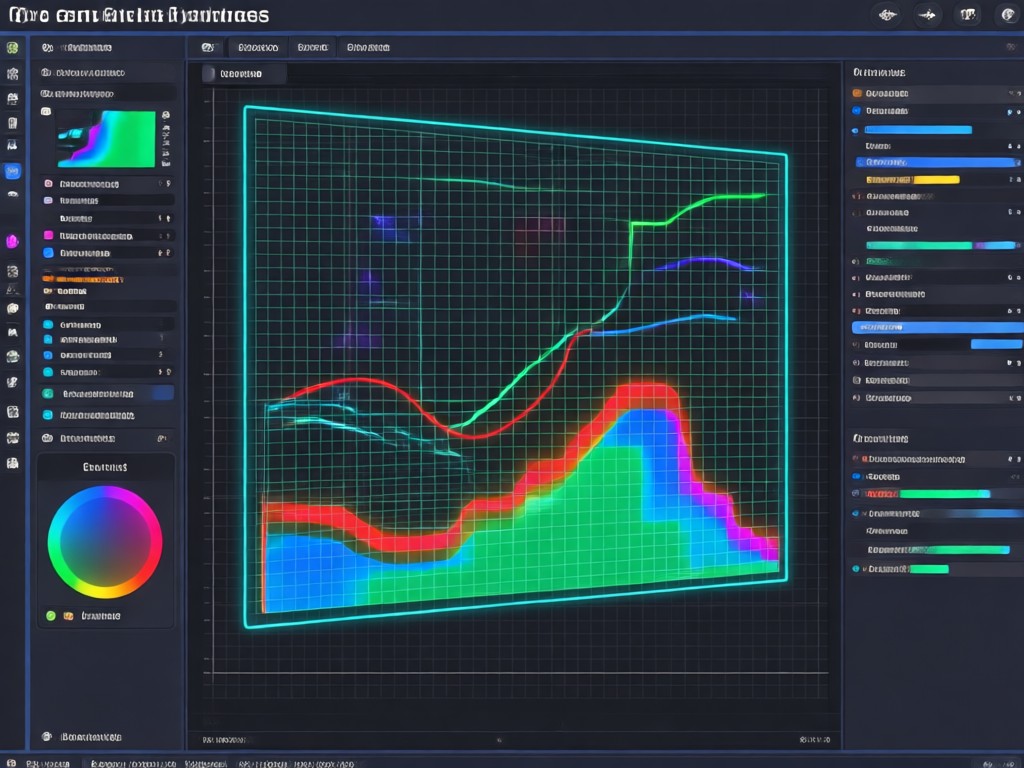
Task: Pick a hue on the rainbow color wheel ring
Action: [x=104, y=494]
